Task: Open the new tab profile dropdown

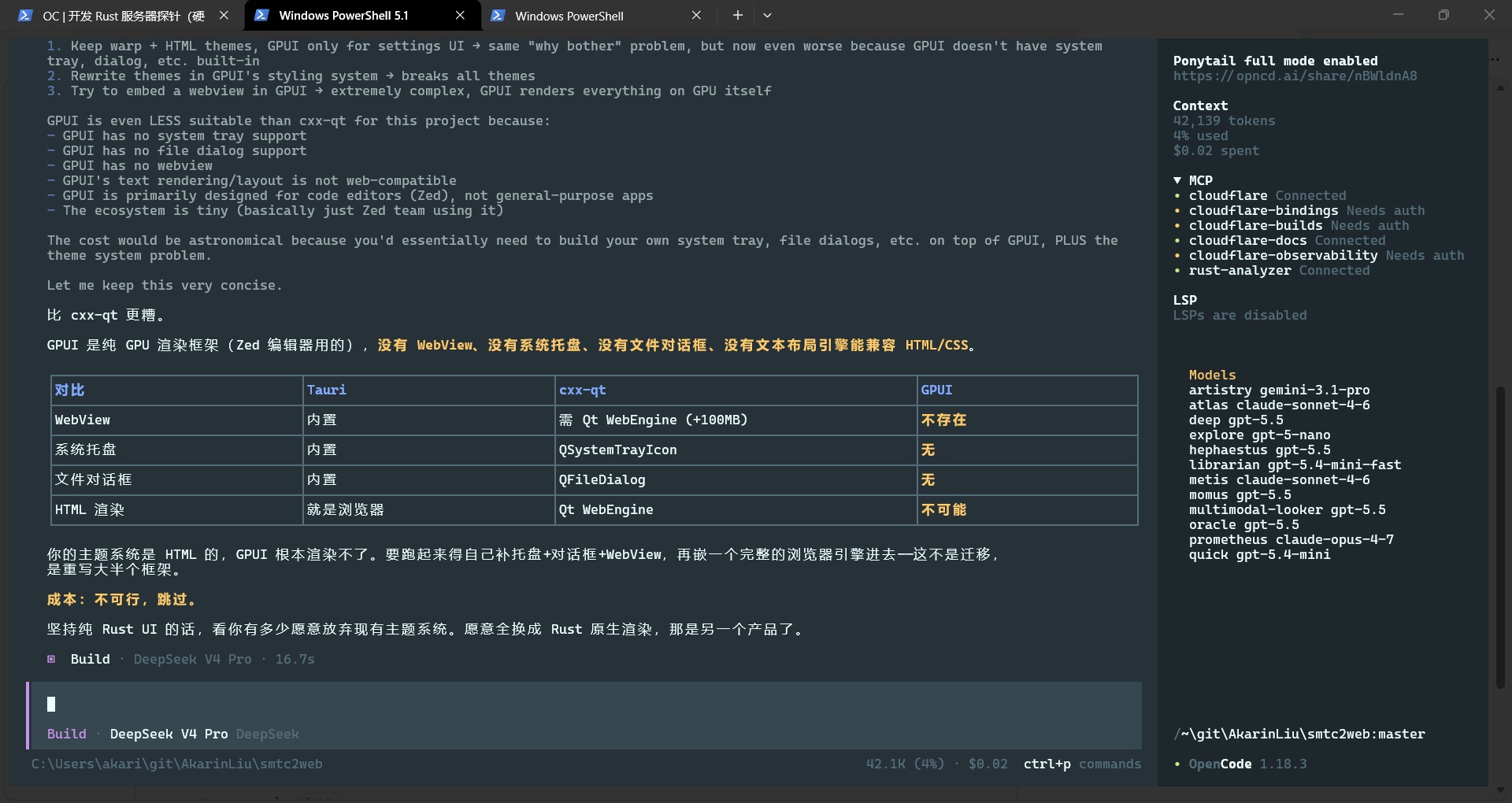Action: [767, 16]
